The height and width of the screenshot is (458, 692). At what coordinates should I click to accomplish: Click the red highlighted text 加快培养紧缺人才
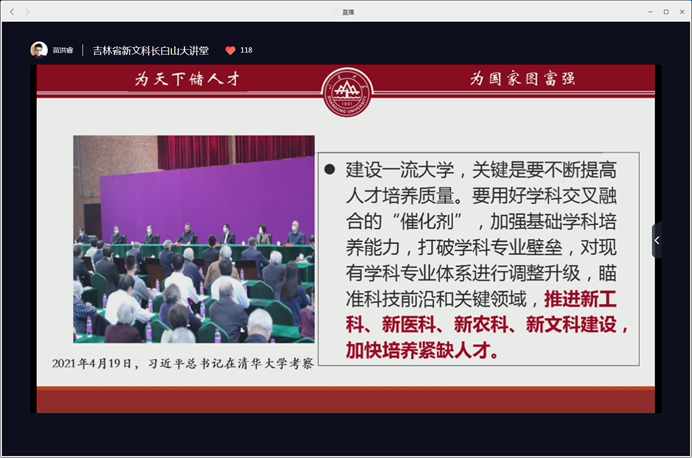pos(423,352)
